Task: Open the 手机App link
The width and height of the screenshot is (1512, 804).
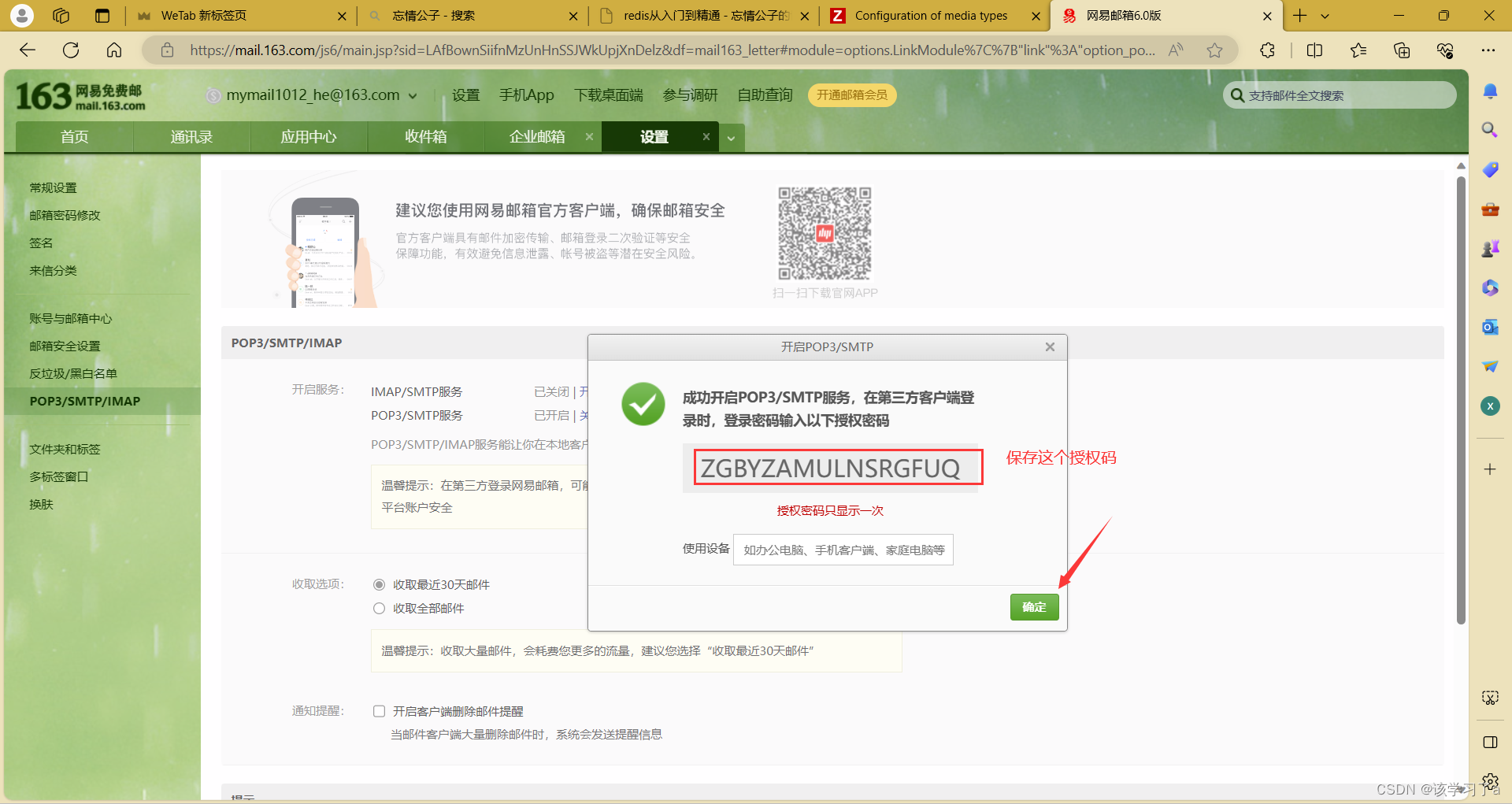Action: point(527,95)
